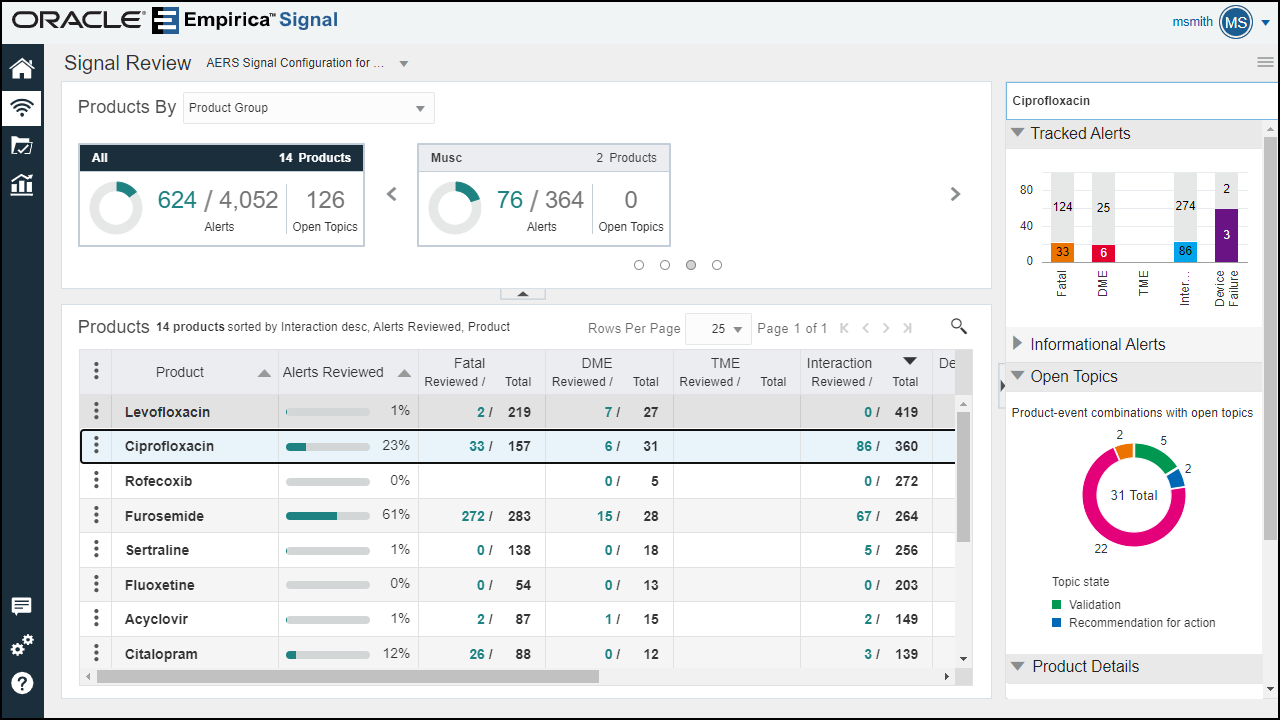
Task: Click orange Fatal bar segment 33
Action: coord(1062,253)
